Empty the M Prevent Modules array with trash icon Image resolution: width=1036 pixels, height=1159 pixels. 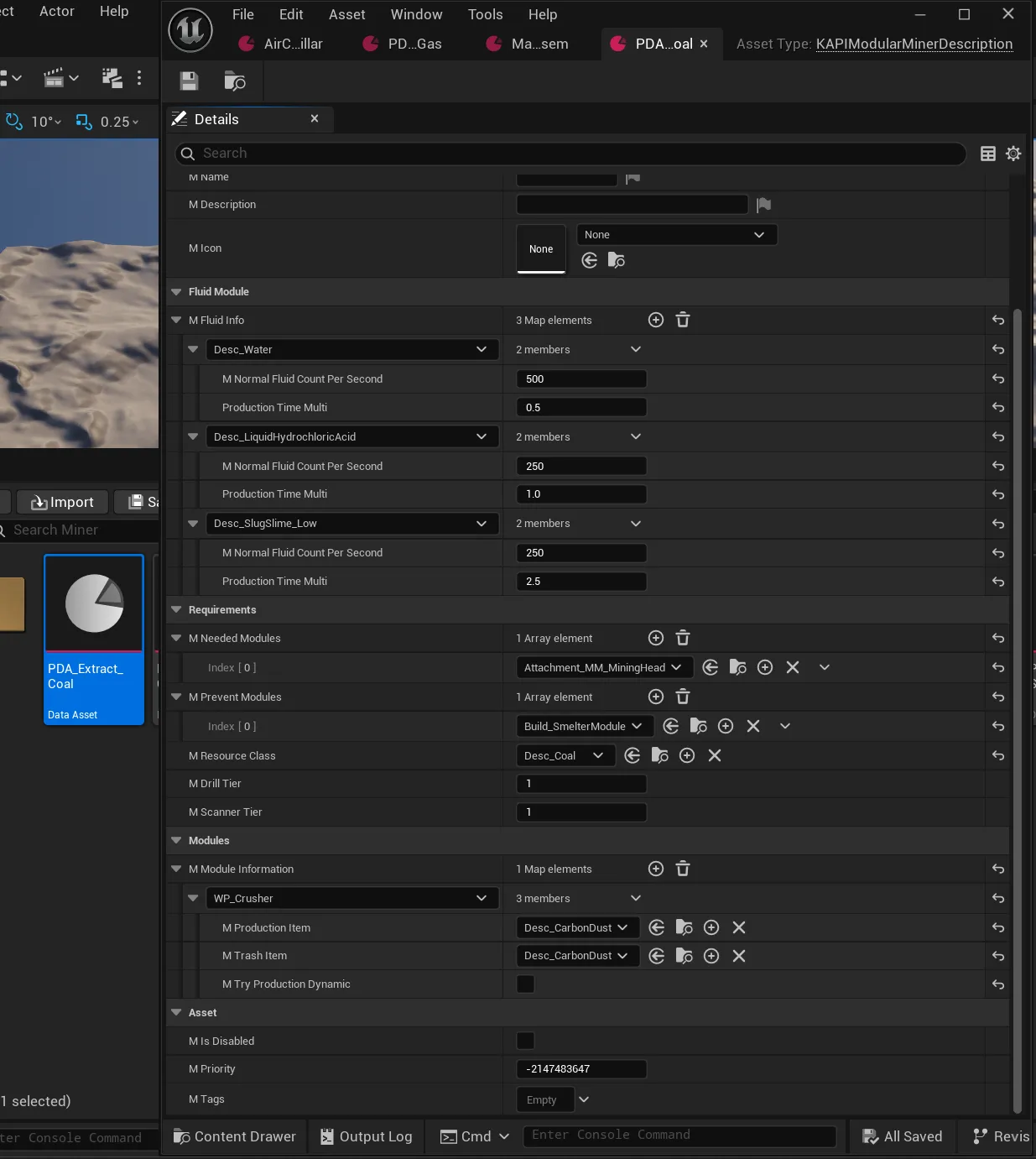683,697
